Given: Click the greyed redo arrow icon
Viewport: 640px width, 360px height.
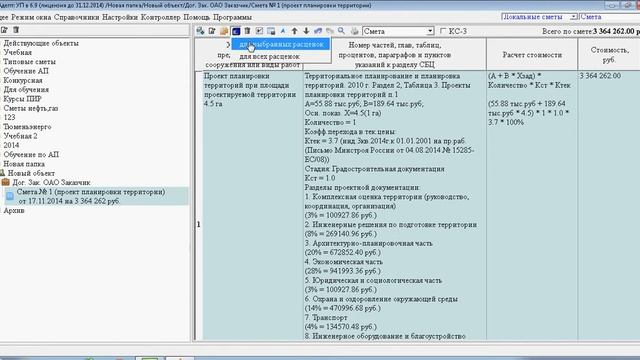Looking at the screenshot, I should pyautogui.click(x=329, y=31).
